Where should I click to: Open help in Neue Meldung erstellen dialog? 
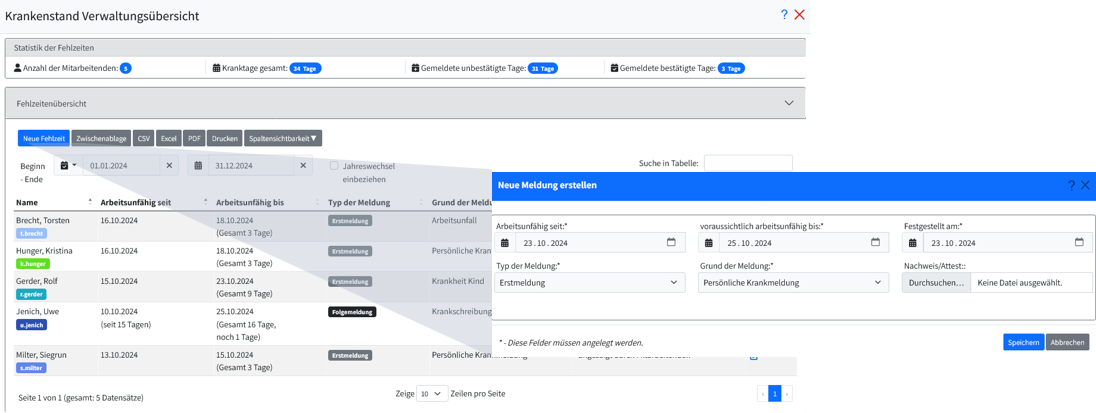pos(1072,185)
